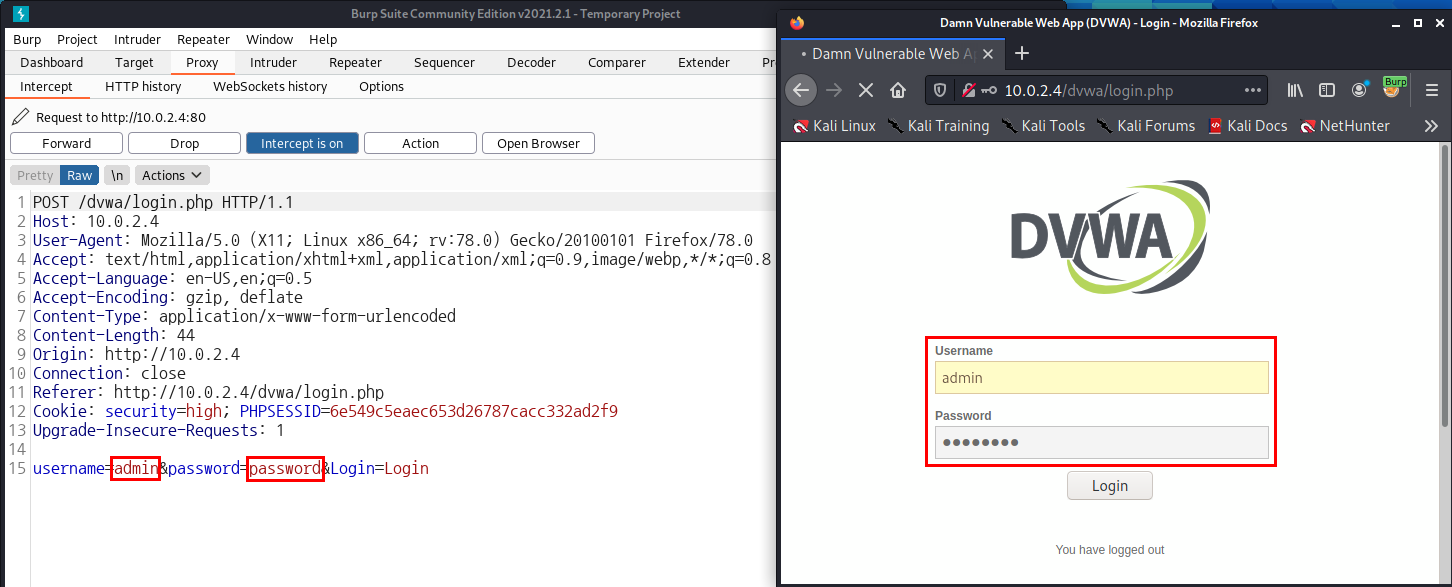Open Kali Forums bookmark

click(1145, 126)
